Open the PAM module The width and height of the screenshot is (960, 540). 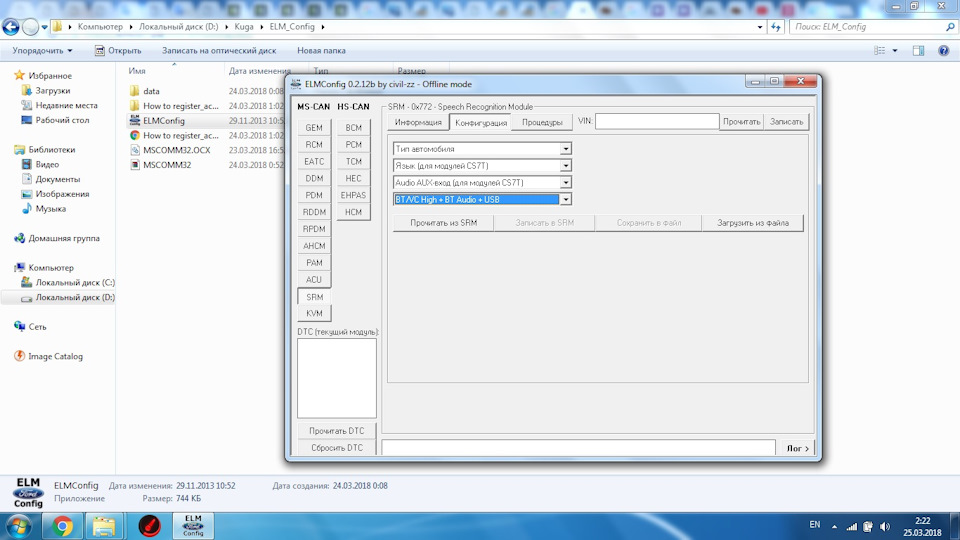[x=314, y=262]
